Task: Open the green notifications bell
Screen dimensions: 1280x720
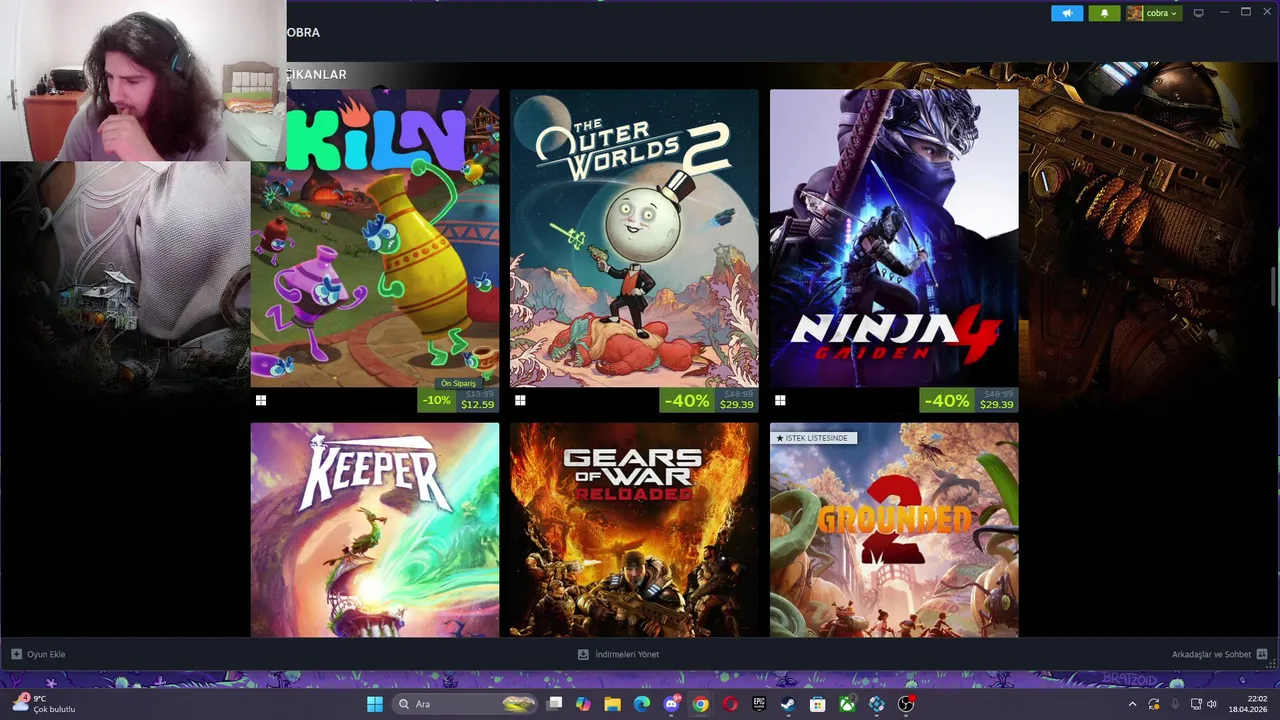Action: [x=1104, y=13]
